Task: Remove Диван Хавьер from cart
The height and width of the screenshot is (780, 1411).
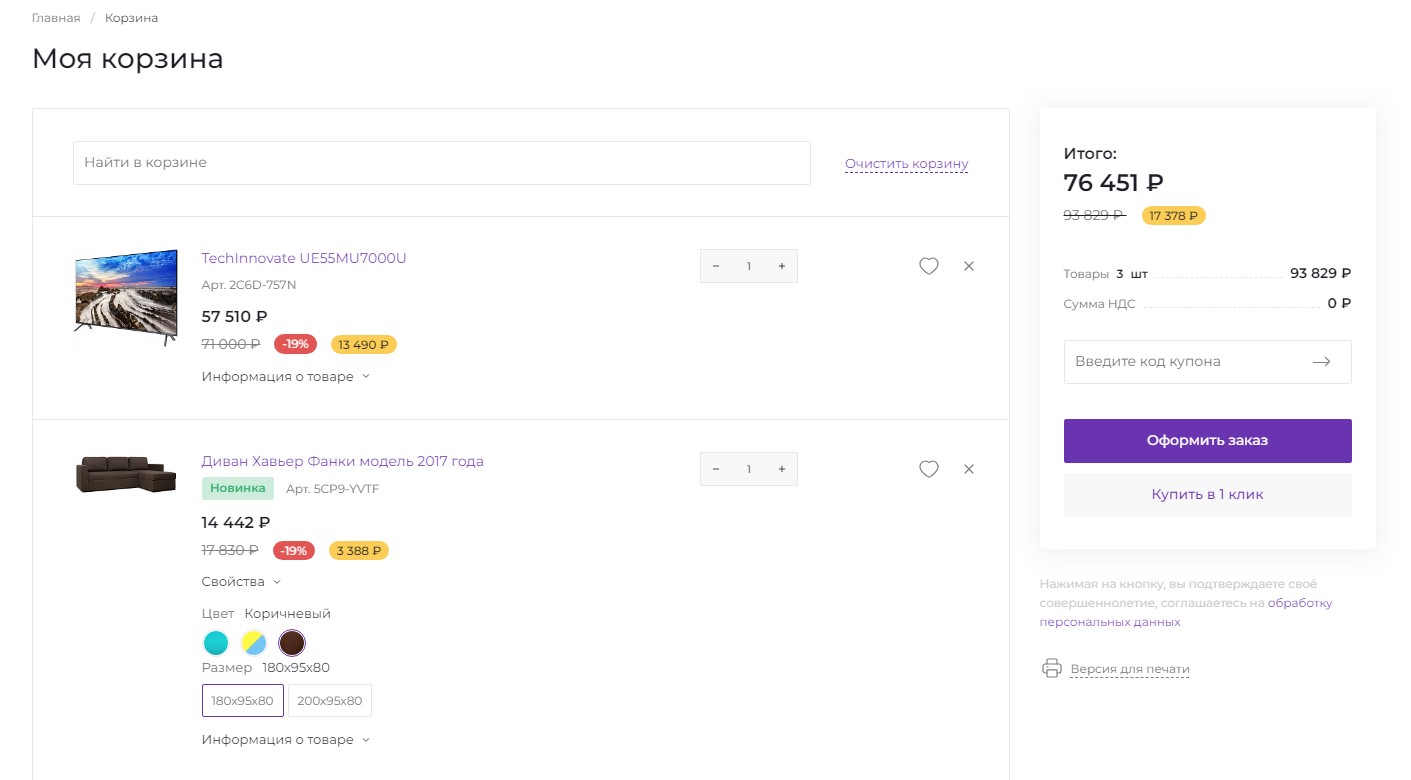Action: click(968, 469)
